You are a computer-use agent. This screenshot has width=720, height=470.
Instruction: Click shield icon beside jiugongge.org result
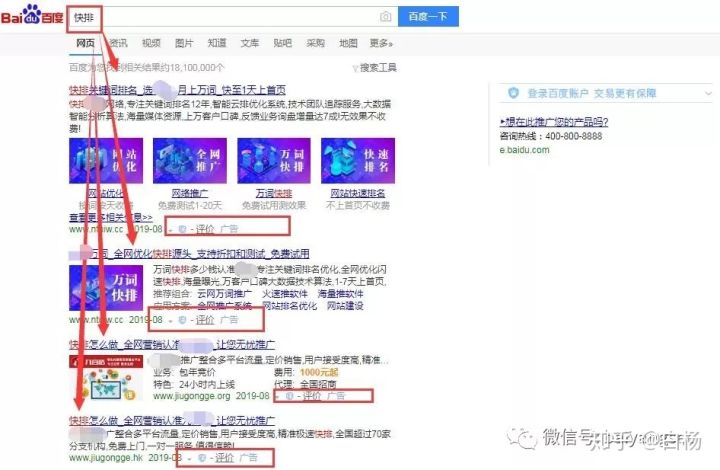(x=291, y=396)
